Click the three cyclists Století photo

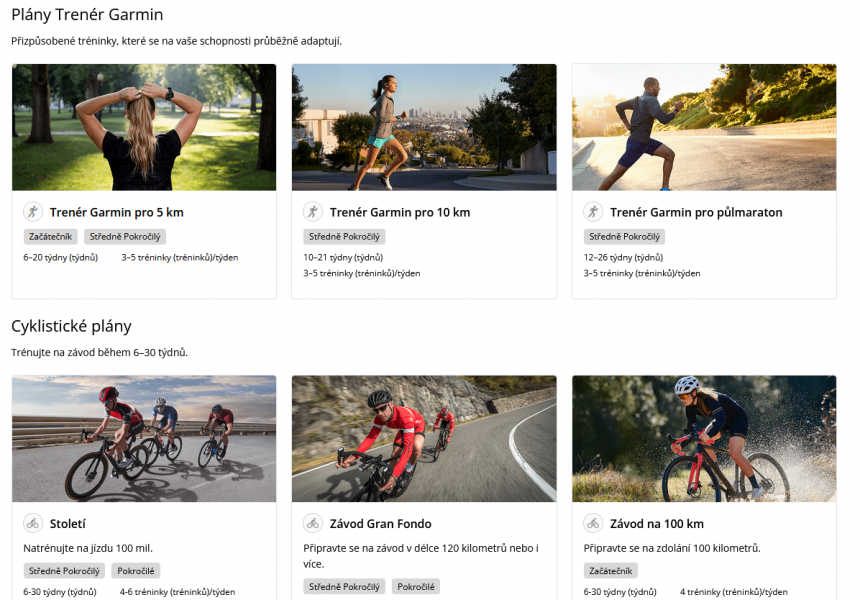pyautogui.click(x=144, y=438)
